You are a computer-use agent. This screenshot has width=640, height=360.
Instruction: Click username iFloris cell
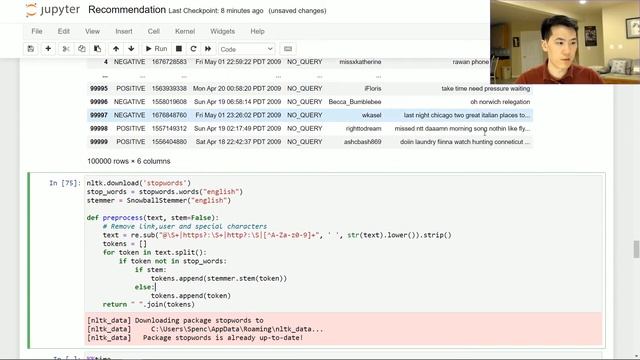373,89
